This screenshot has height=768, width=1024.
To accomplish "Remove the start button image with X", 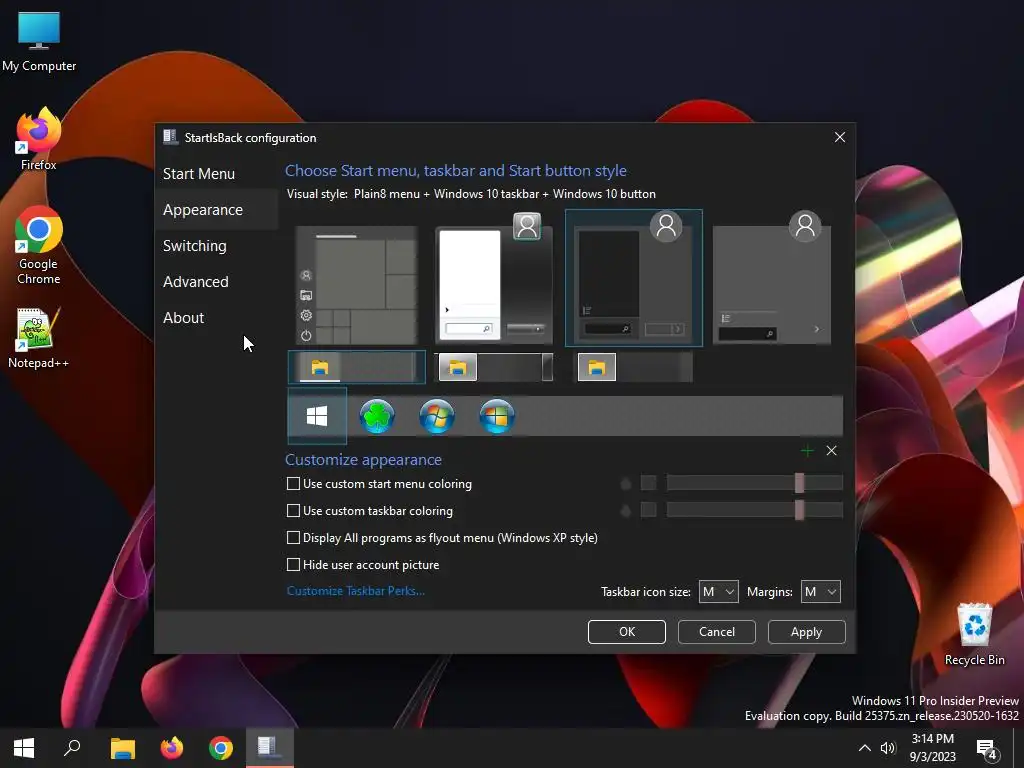I will coord(831,451).
